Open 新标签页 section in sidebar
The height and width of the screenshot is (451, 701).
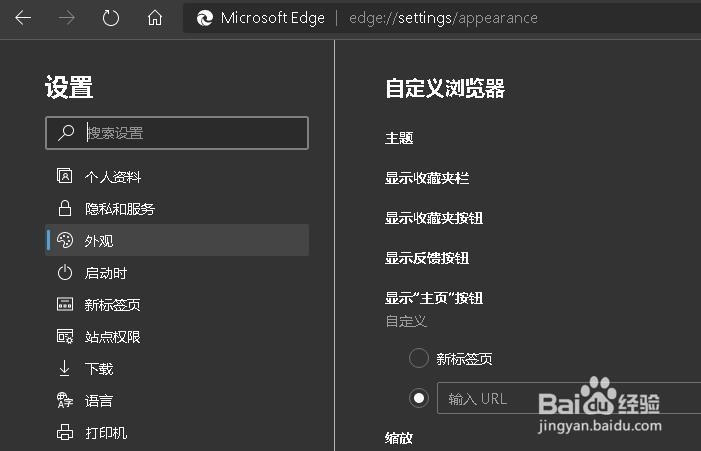(177, 304)
